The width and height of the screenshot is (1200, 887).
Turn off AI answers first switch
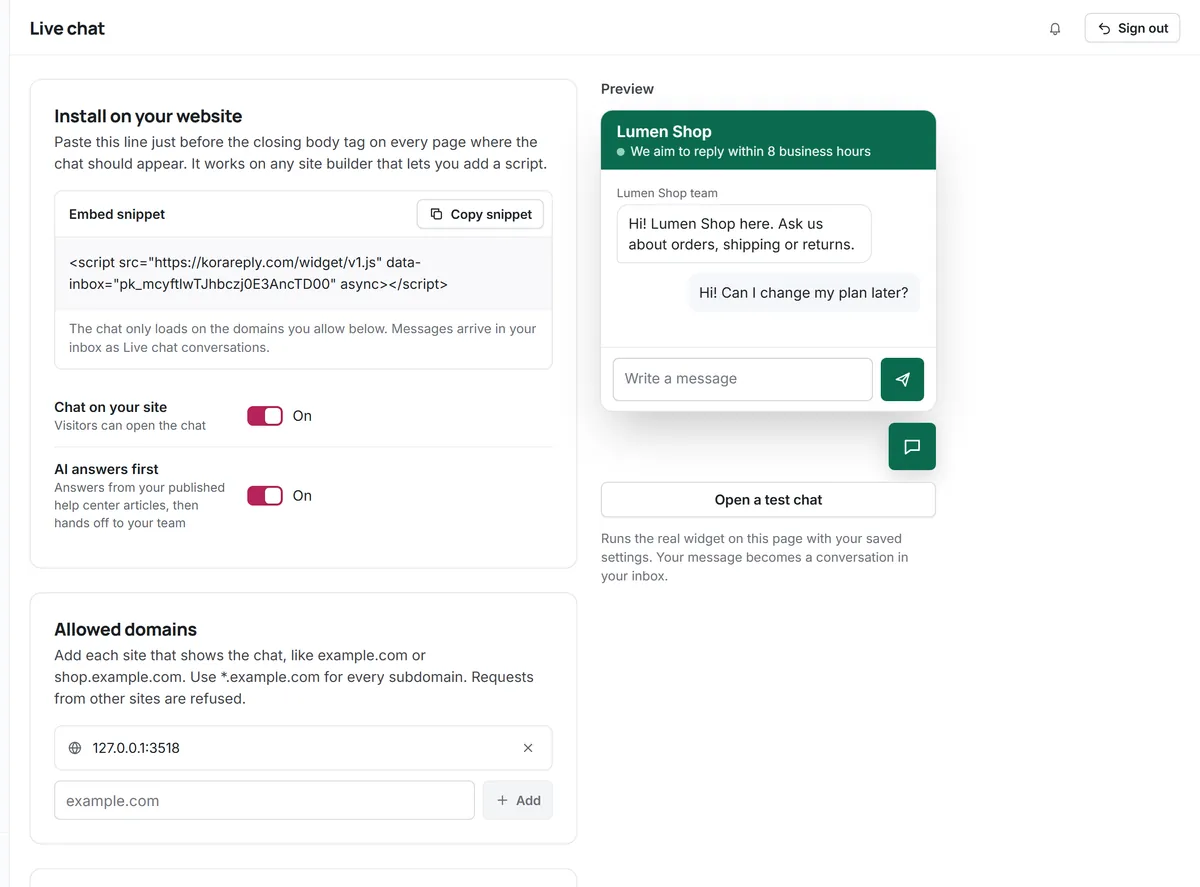pos(265,496)
